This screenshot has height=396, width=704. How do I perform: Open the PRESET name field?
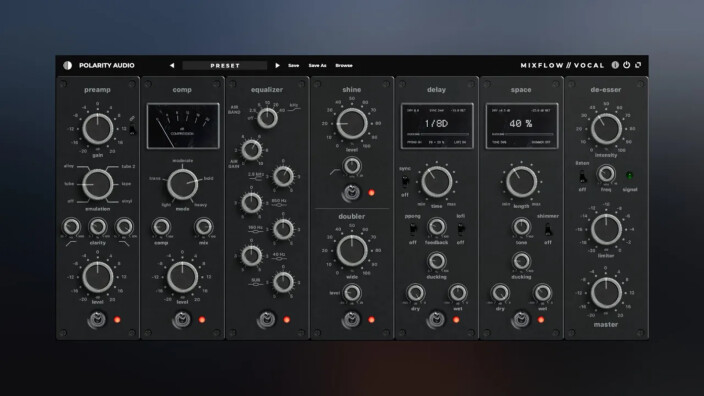tap(225, 66)
